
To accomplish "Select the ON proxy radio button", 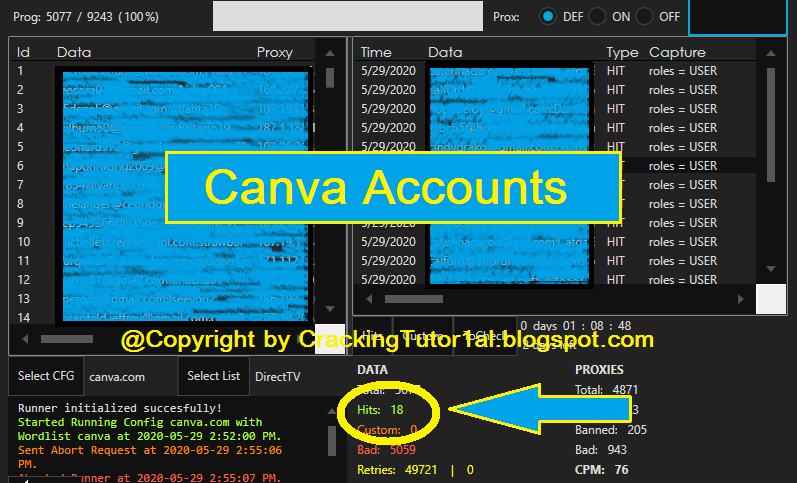I will pos(597,17).
